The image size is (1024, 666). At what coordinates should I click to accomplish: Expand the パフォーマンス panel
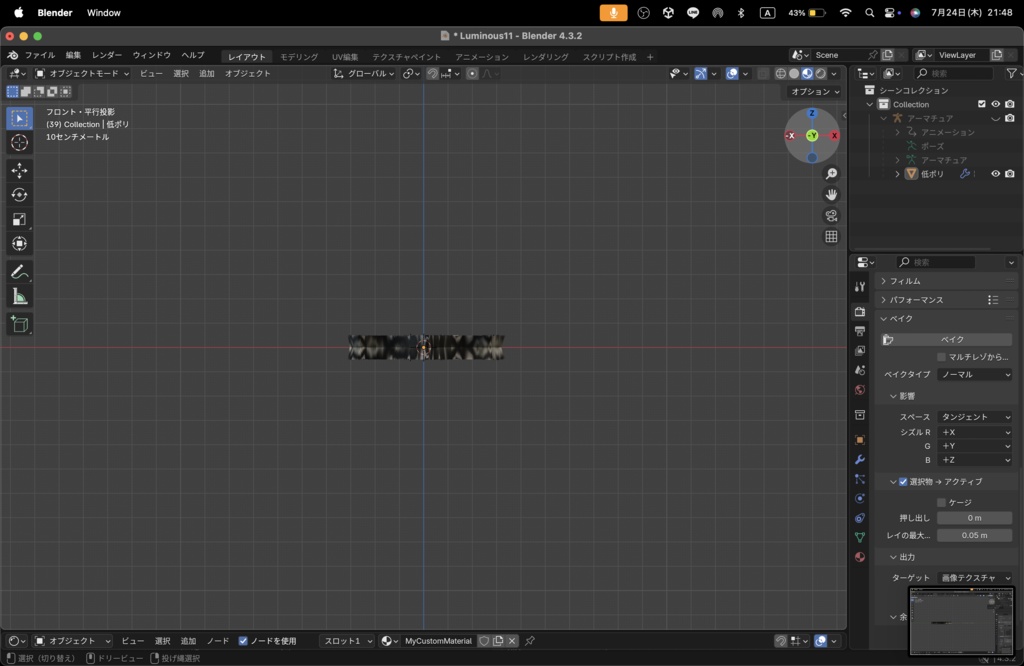click(916, 300)
